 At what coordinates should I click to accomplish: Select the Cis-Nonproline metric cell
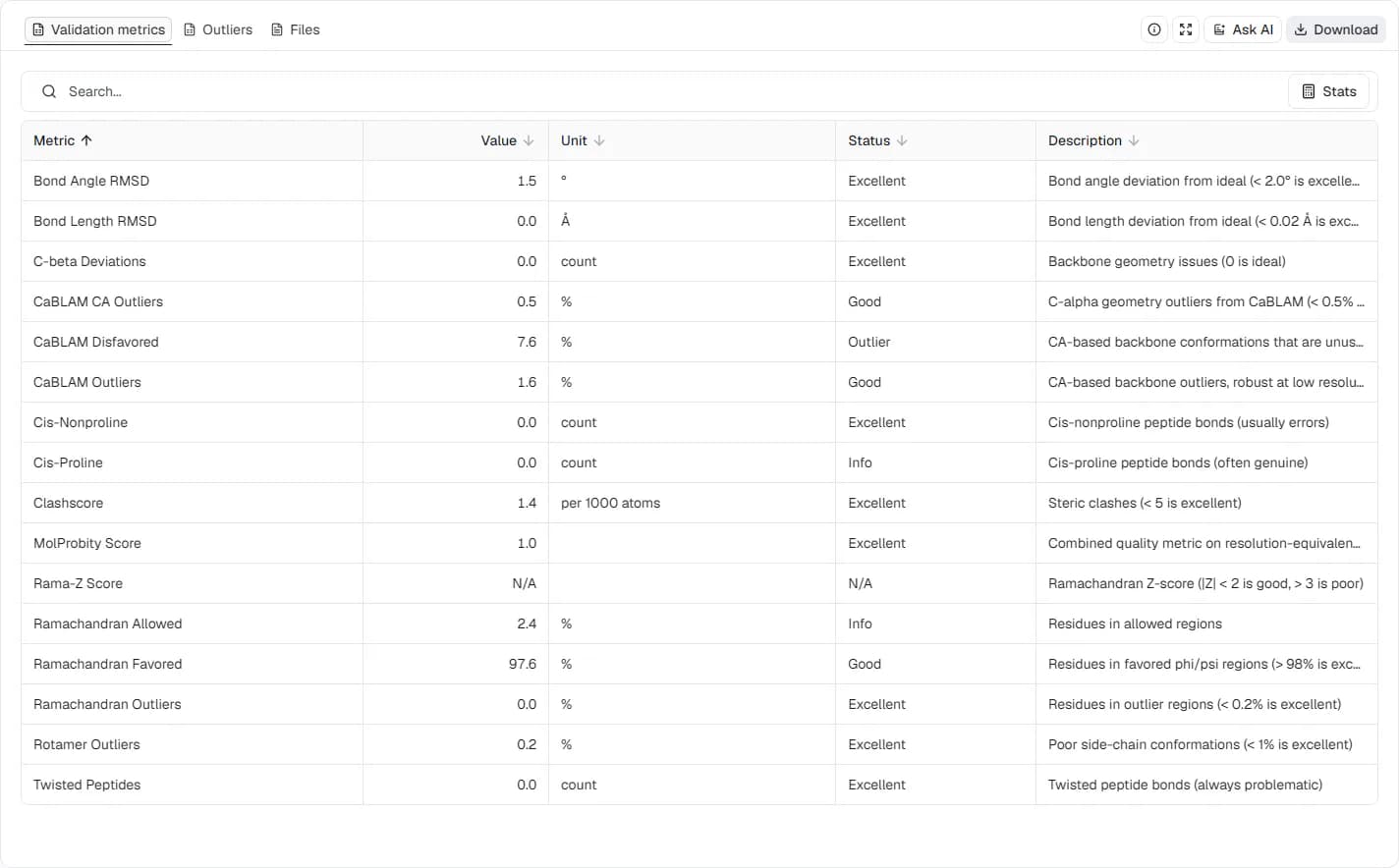click(x=193, y=422)
